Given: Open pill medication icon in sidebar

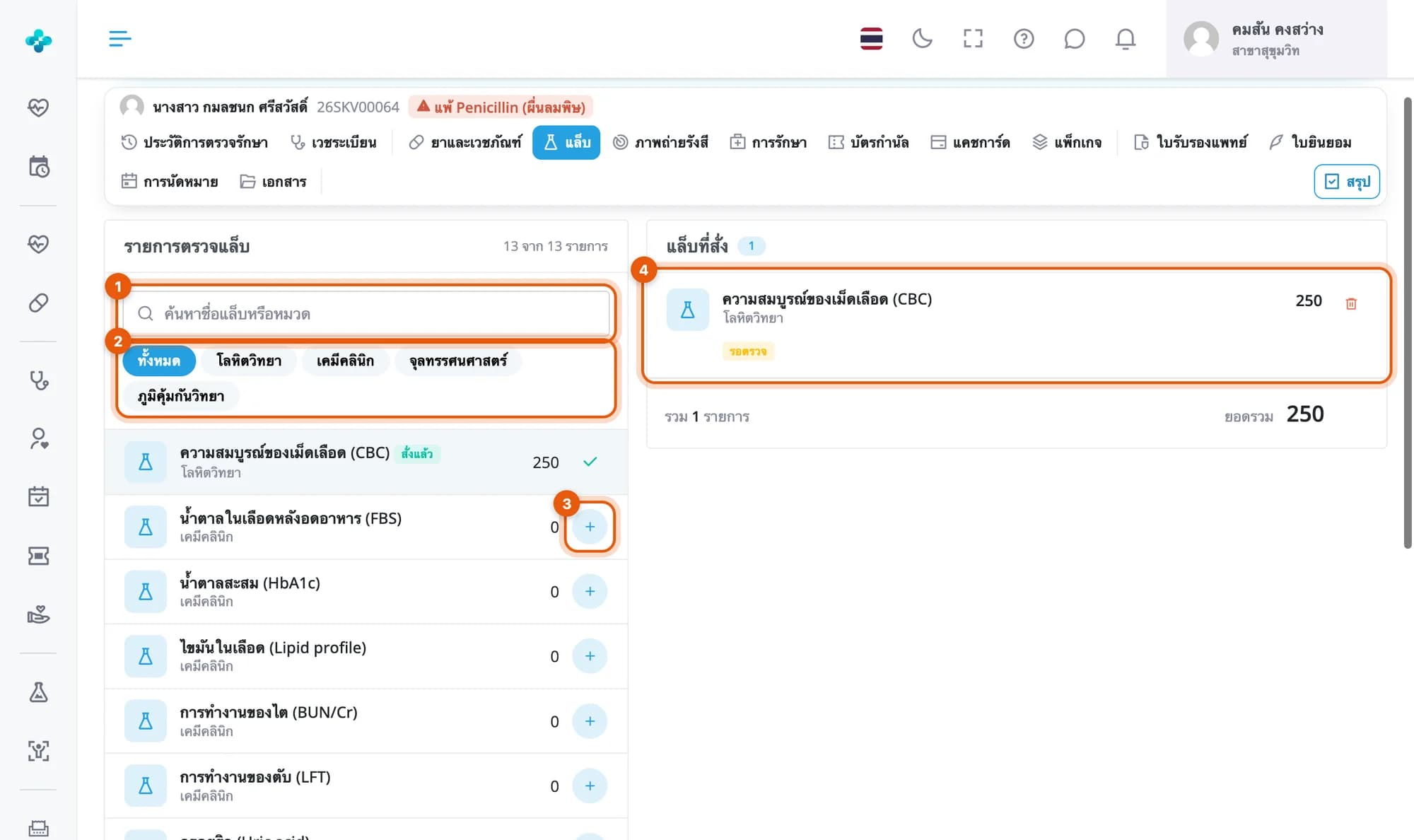Looking at the screenshot, I should 38,303.
